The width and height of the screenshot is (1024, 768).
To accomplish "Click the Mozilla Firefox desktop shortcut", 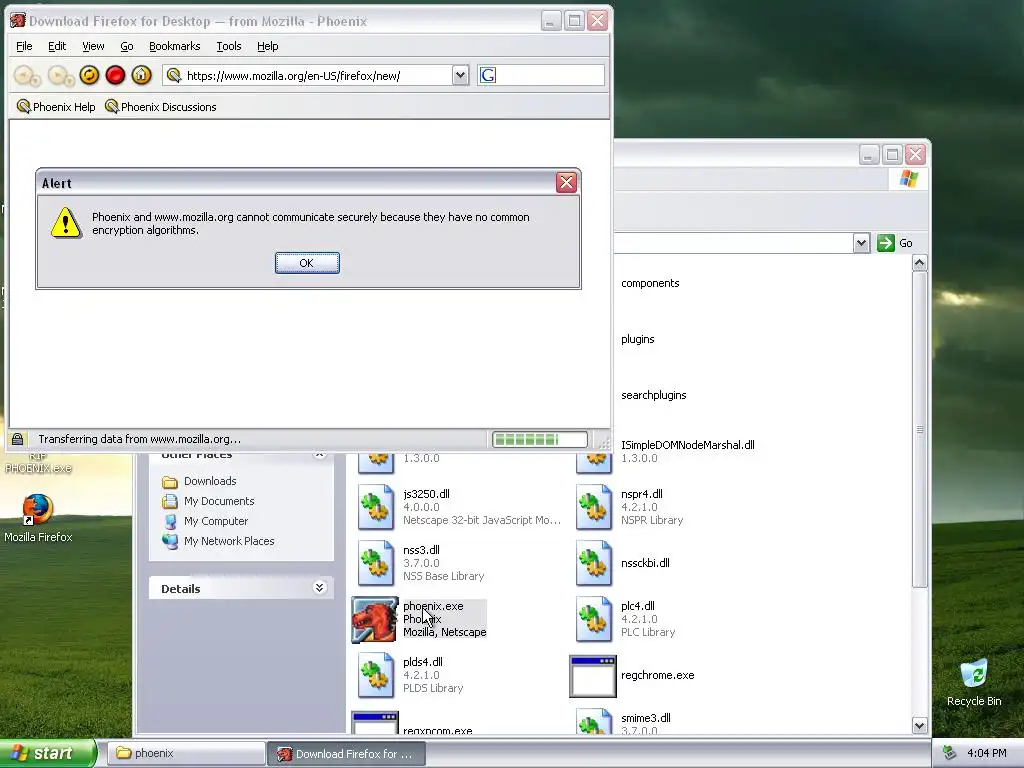I will 38,519.
